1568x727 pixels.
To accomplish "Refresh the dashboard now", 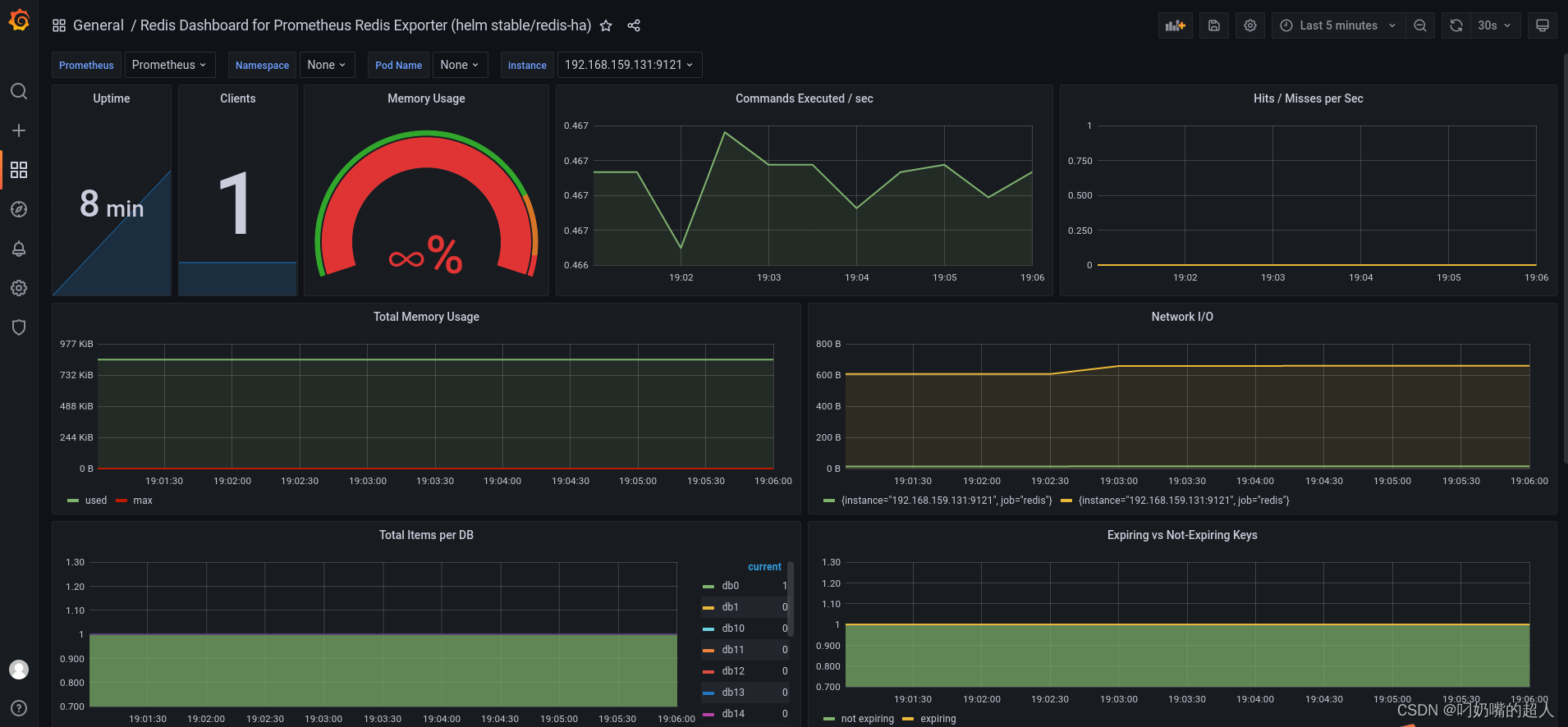I will click(x=1456, y=25).
